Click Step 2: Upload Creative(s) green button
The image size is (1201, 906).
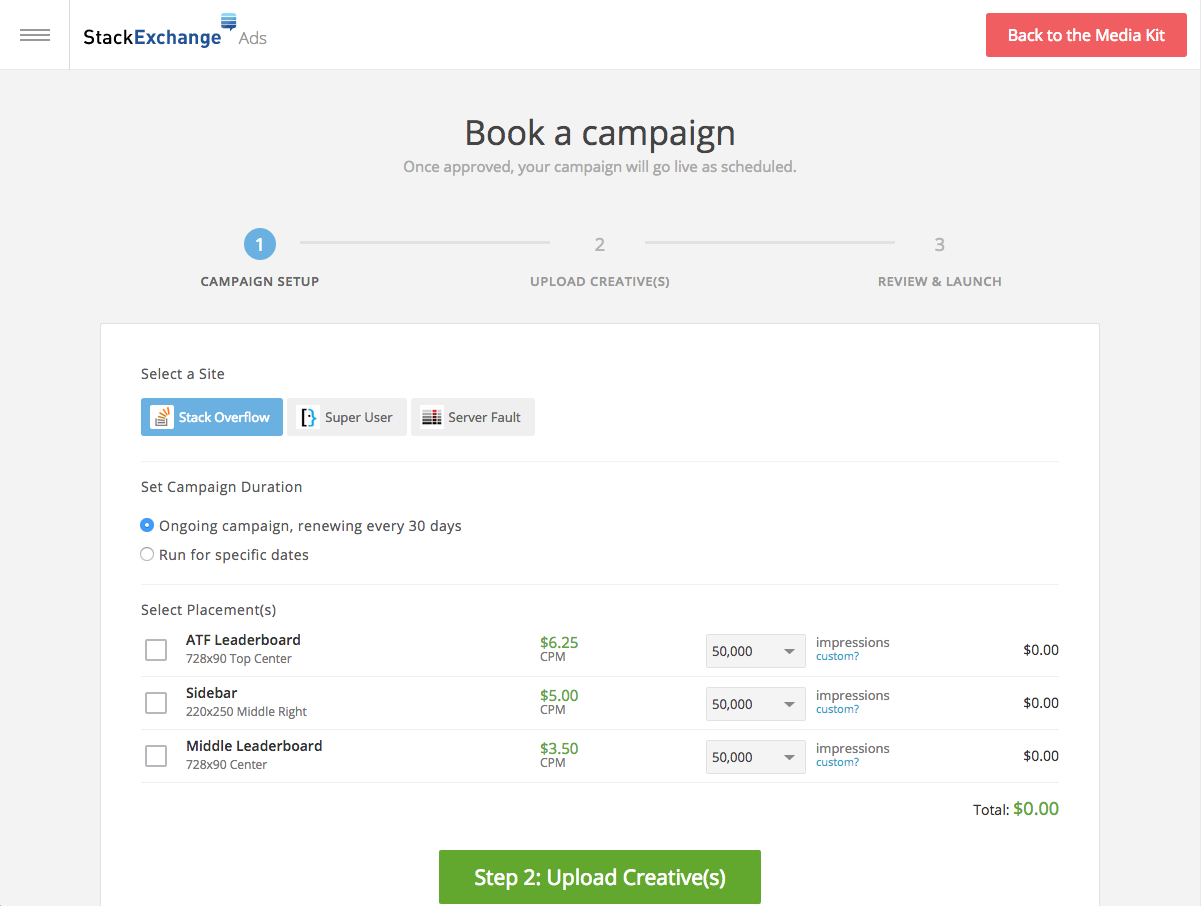coord(600,877)
